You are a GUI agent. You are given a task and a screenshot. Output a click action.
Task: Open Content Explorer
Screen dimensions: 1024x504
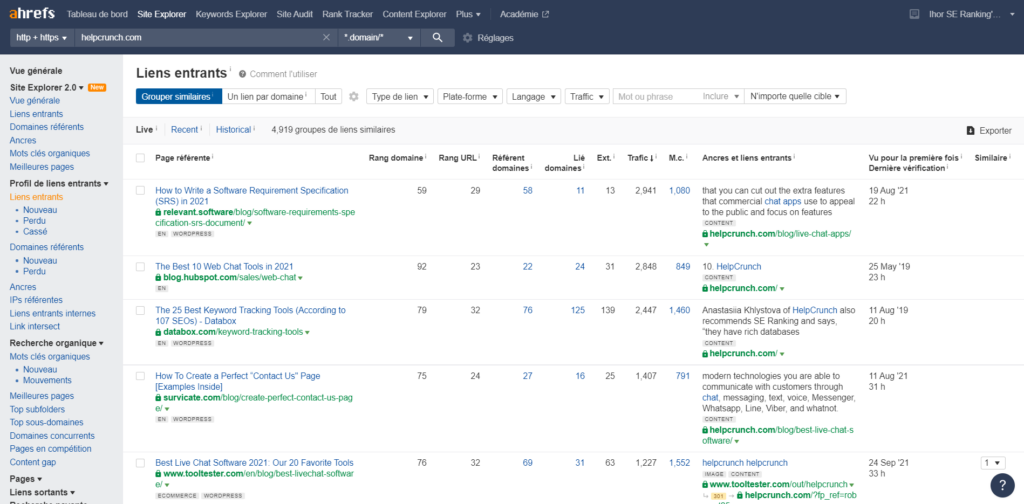point(415,14)
